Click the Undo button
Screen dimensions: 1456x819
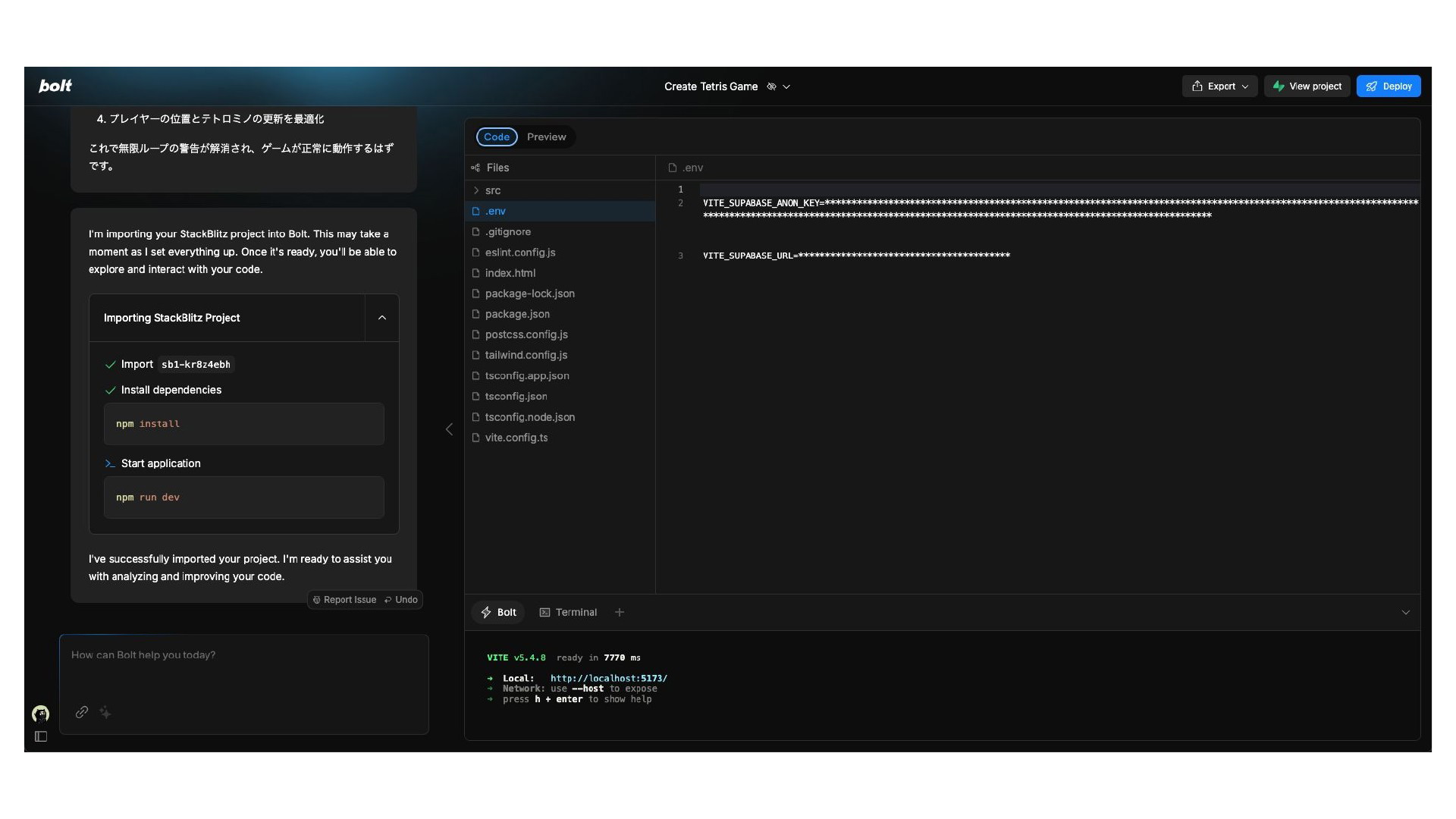pyautogui.click(x=401, y=600)
